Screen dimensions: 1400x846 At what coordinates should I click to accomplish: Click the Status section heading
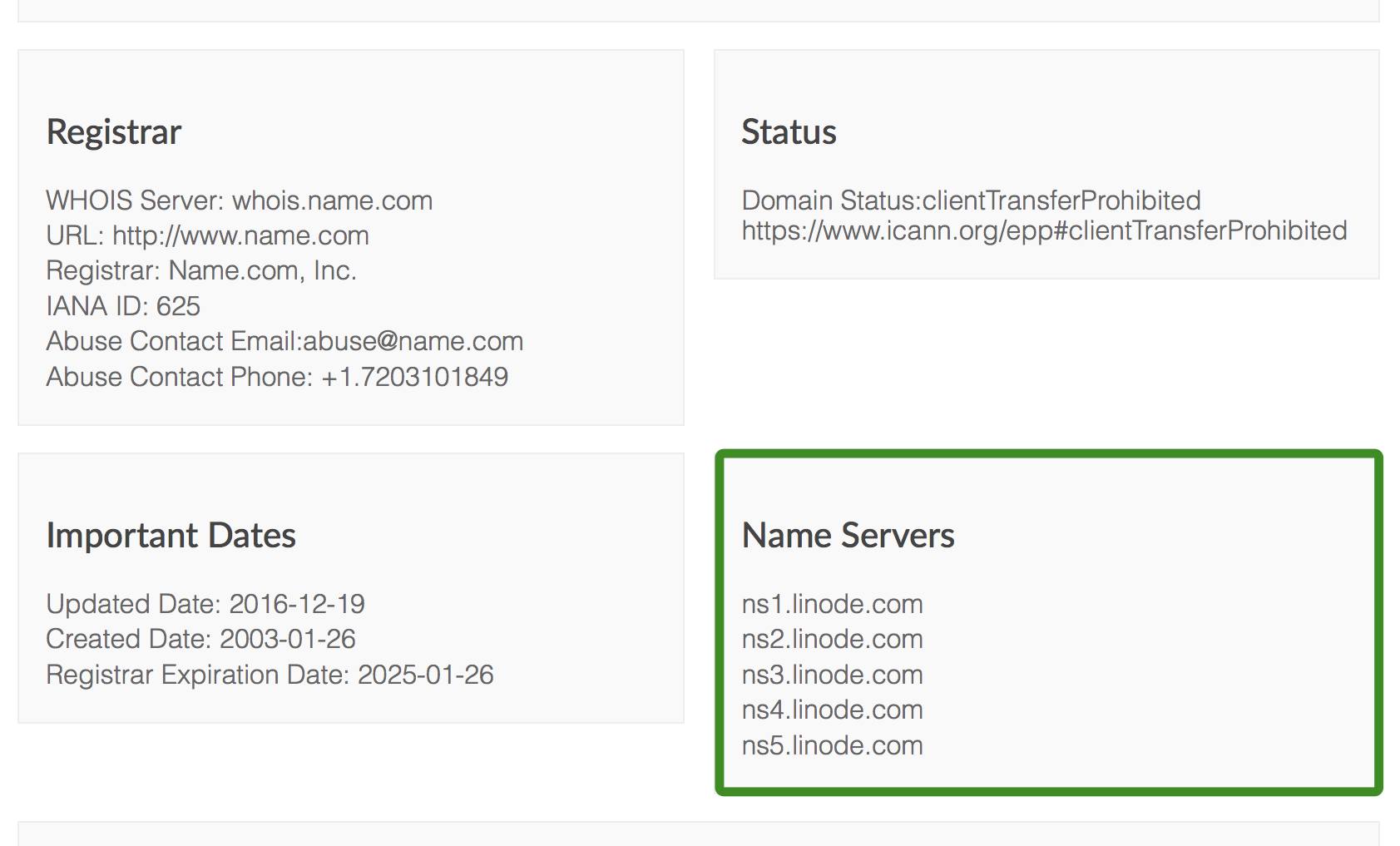[789, 132]
